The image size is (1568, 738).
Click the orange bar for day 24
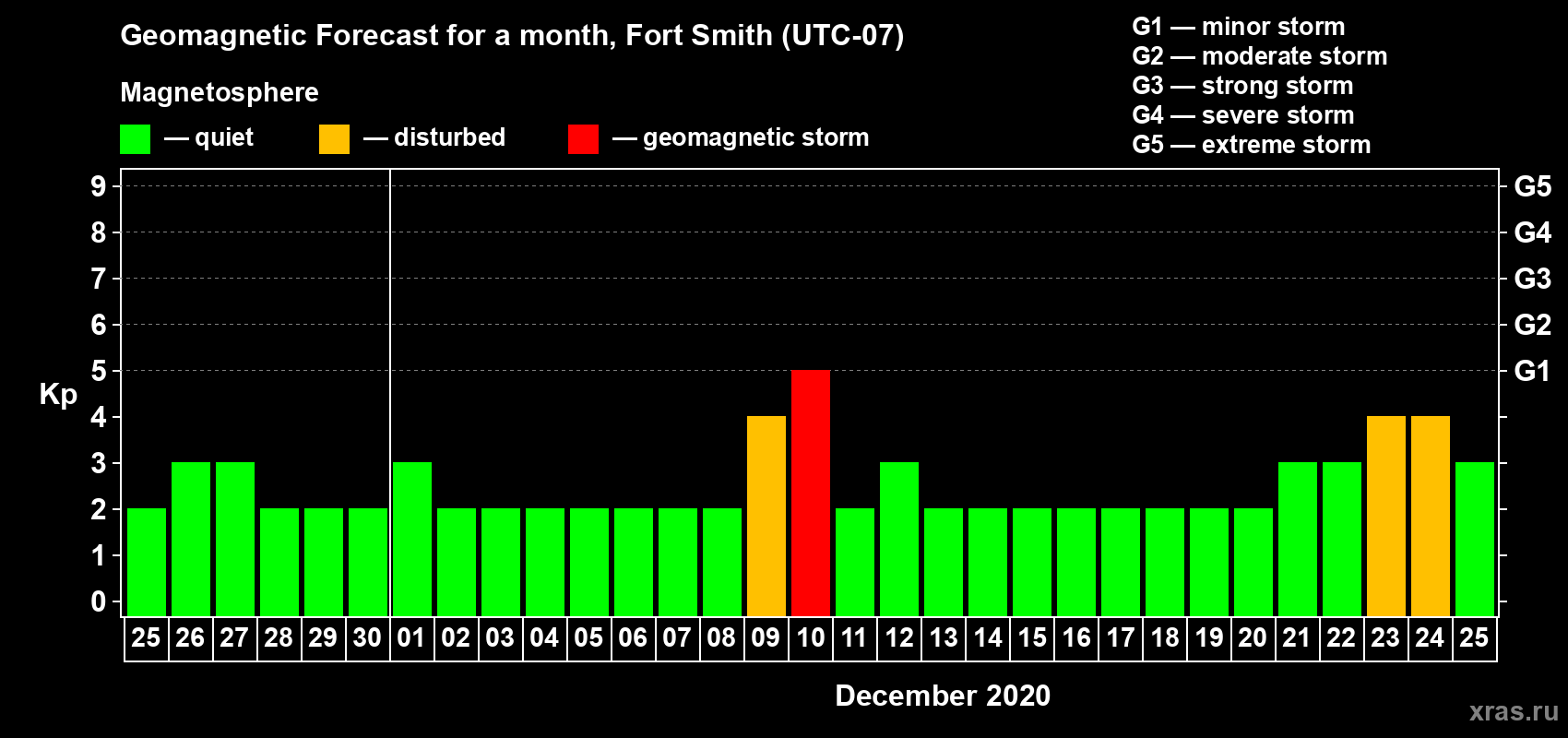coord(1431,516)
